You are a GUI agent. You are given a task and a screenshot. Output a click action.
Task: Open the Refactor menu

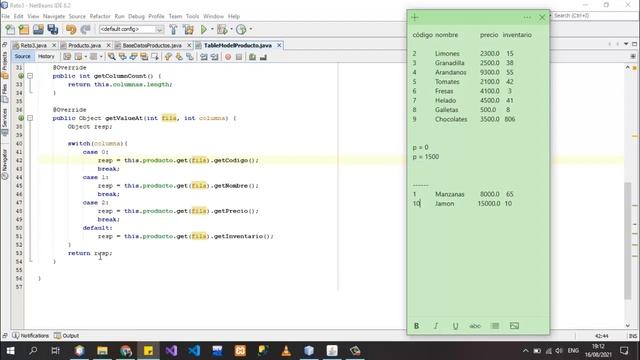tap(100, 16)
